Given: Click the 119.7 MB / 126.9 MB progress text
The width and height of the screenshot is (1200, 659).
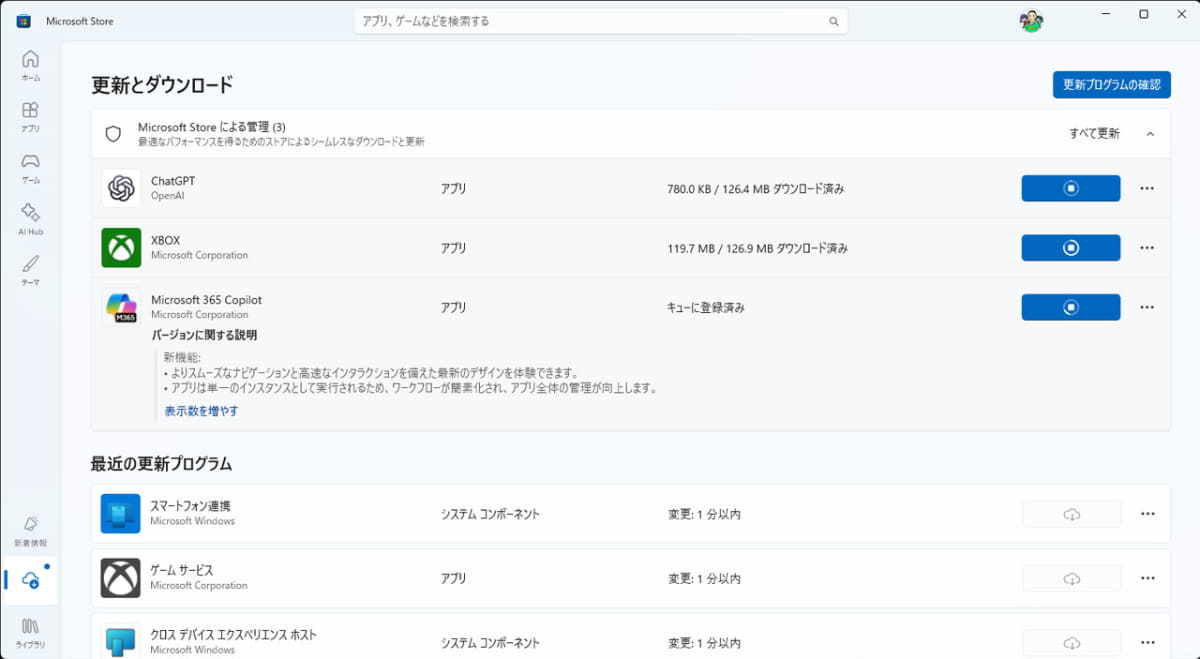Looking at the screenshot, I should click(757, 248).
